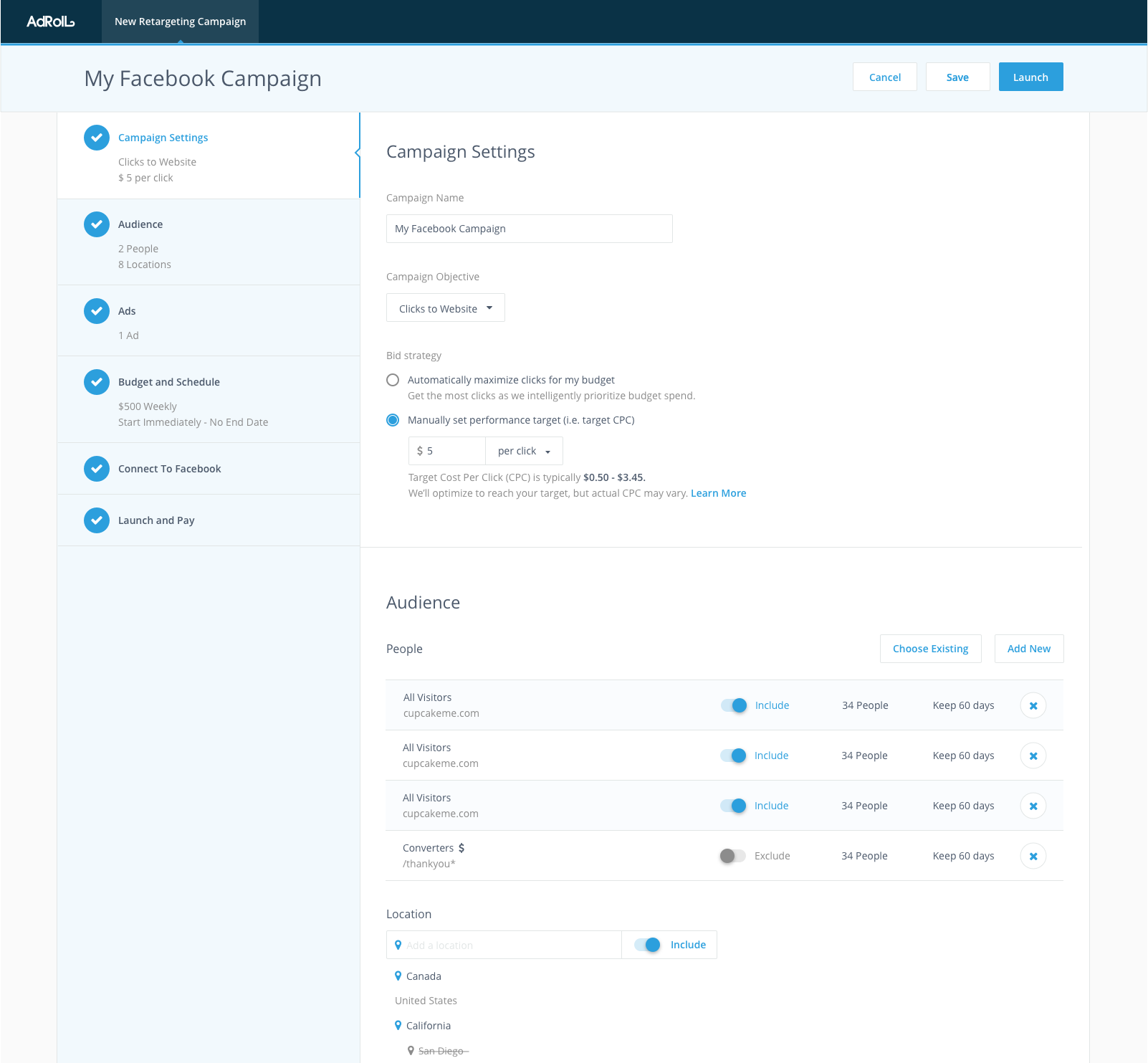Screen dimensions: 1148x1063
Task: Go to Connect To Facebook step
Action: (x=169, y=469)
